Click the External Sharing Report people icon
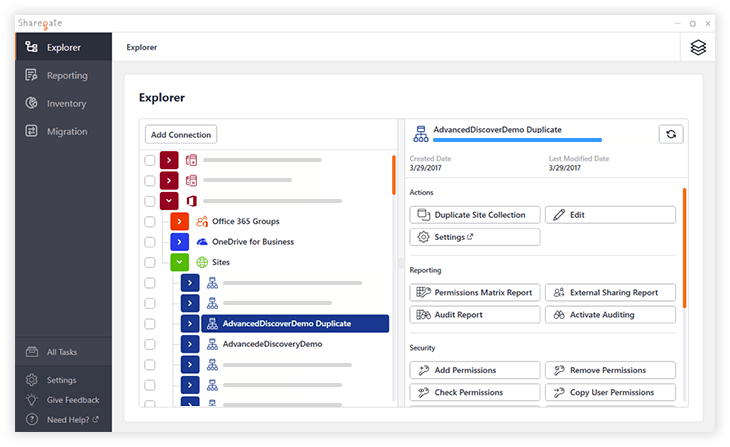730x447 pixels. [x=559, y=292]
